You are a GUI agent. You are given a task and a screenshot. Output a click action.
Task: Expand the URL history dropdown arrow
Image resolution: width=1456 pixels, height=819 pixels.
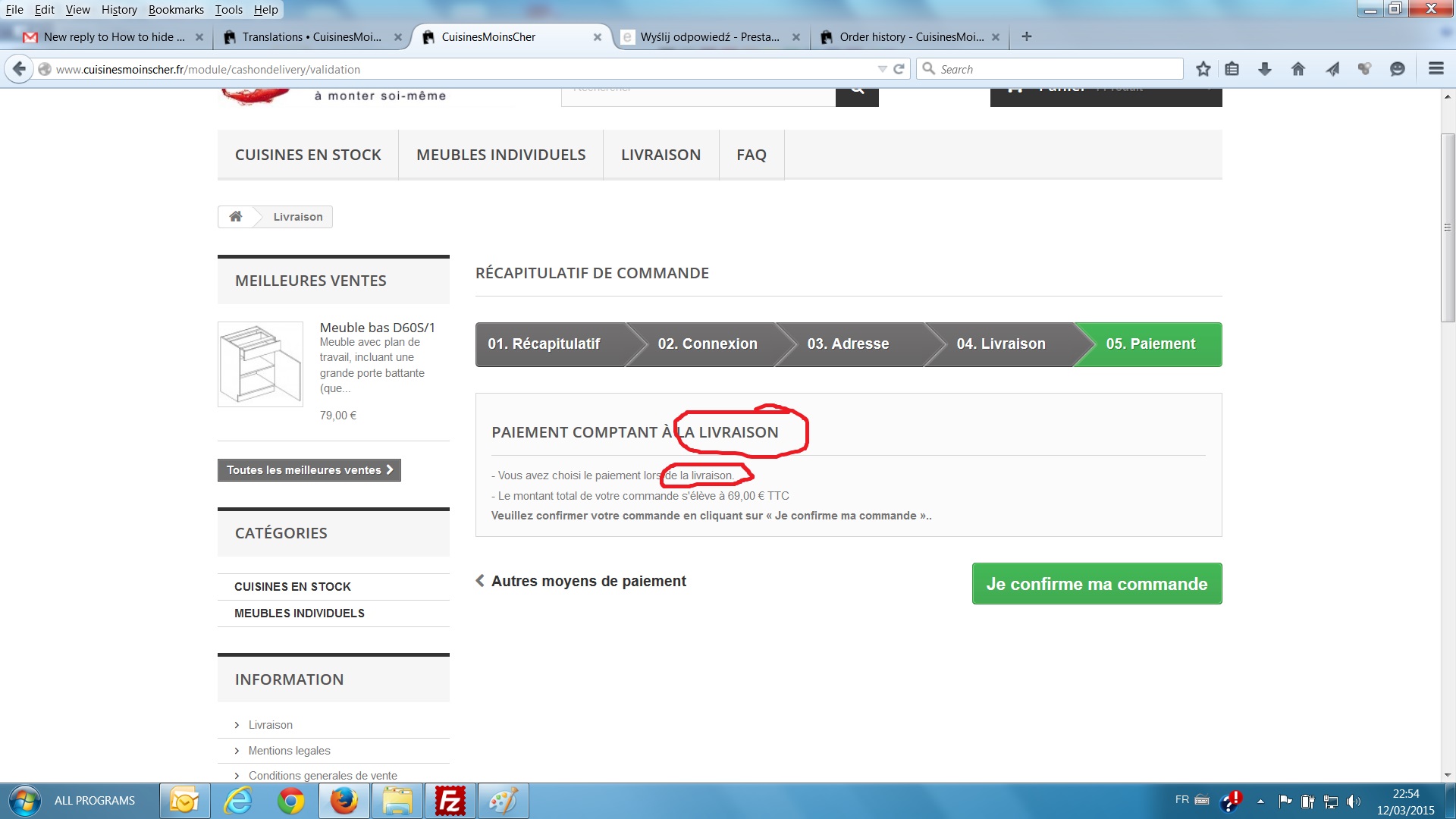tap(882, 69)
